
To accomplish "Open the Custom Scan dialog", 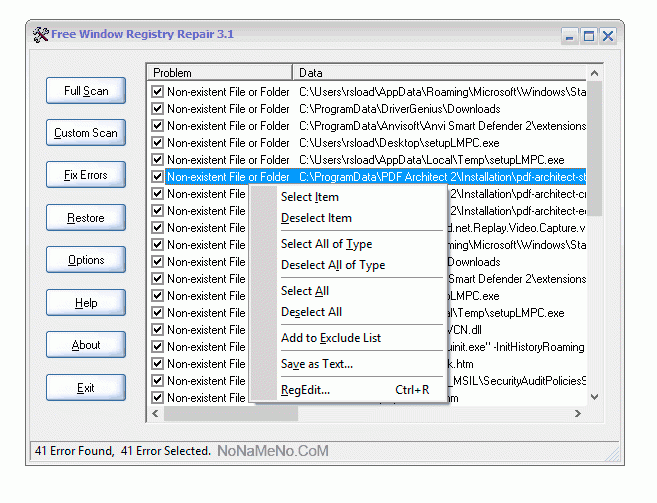I will [86, 133].
